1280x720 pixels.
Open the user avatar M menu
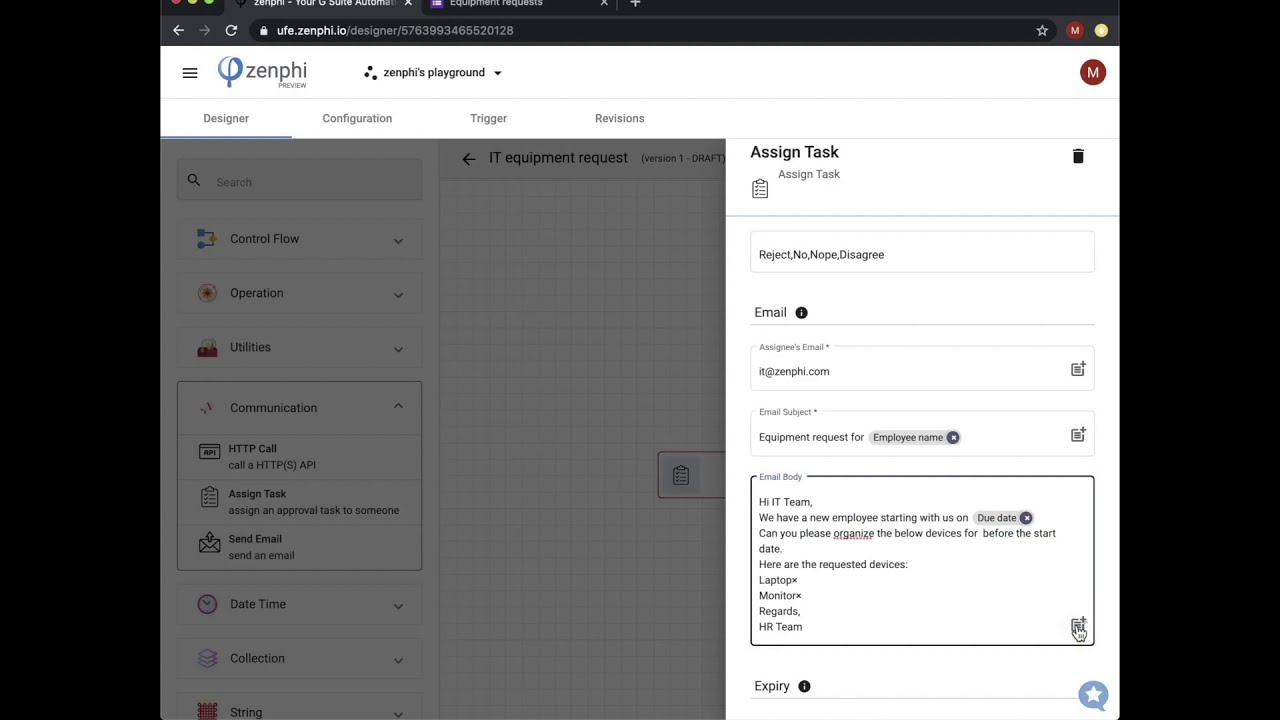[x=1092, y=72]
